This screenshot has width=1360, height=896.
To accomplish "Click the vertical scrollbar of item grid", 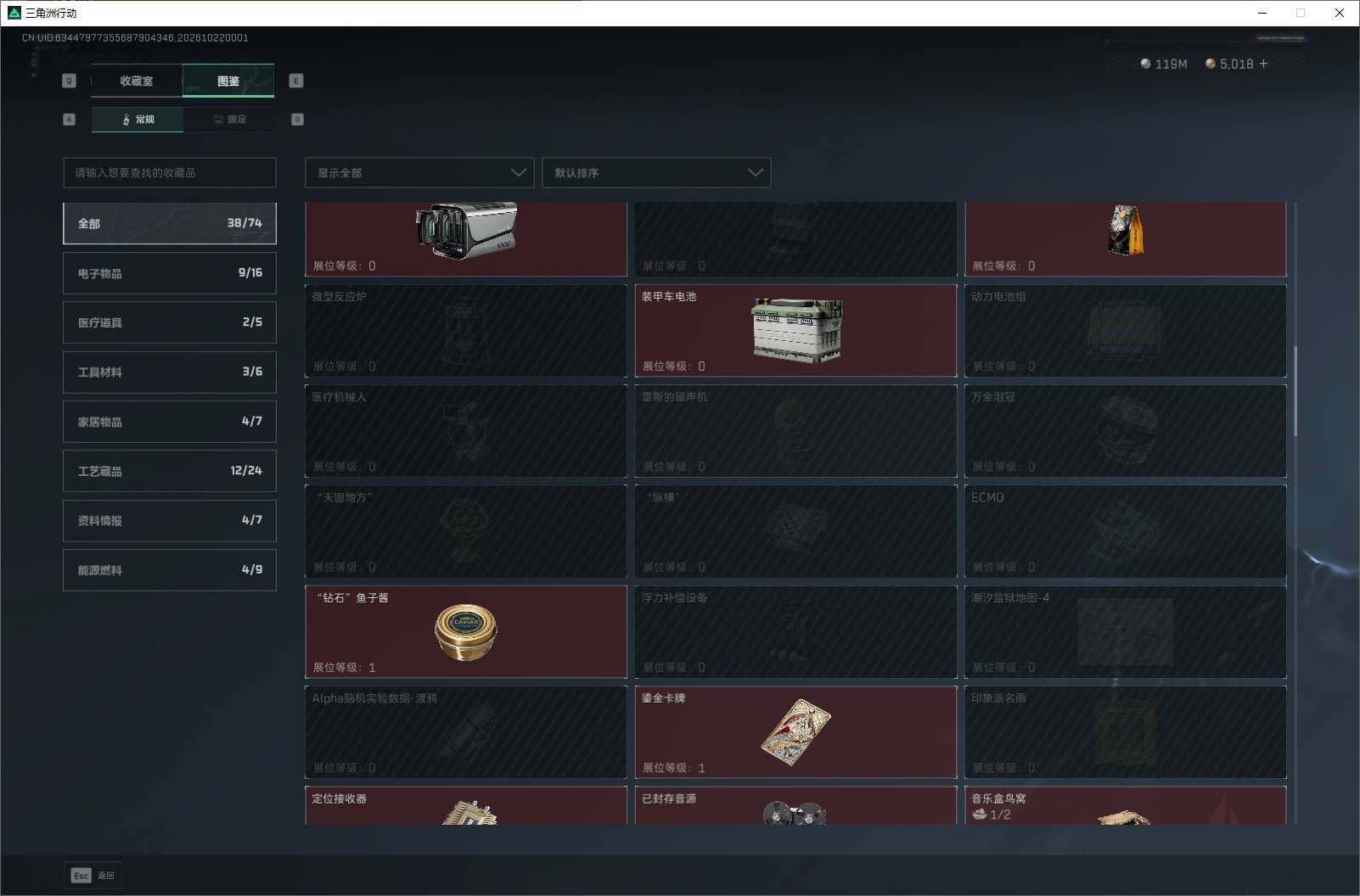I will point(1295,390).
